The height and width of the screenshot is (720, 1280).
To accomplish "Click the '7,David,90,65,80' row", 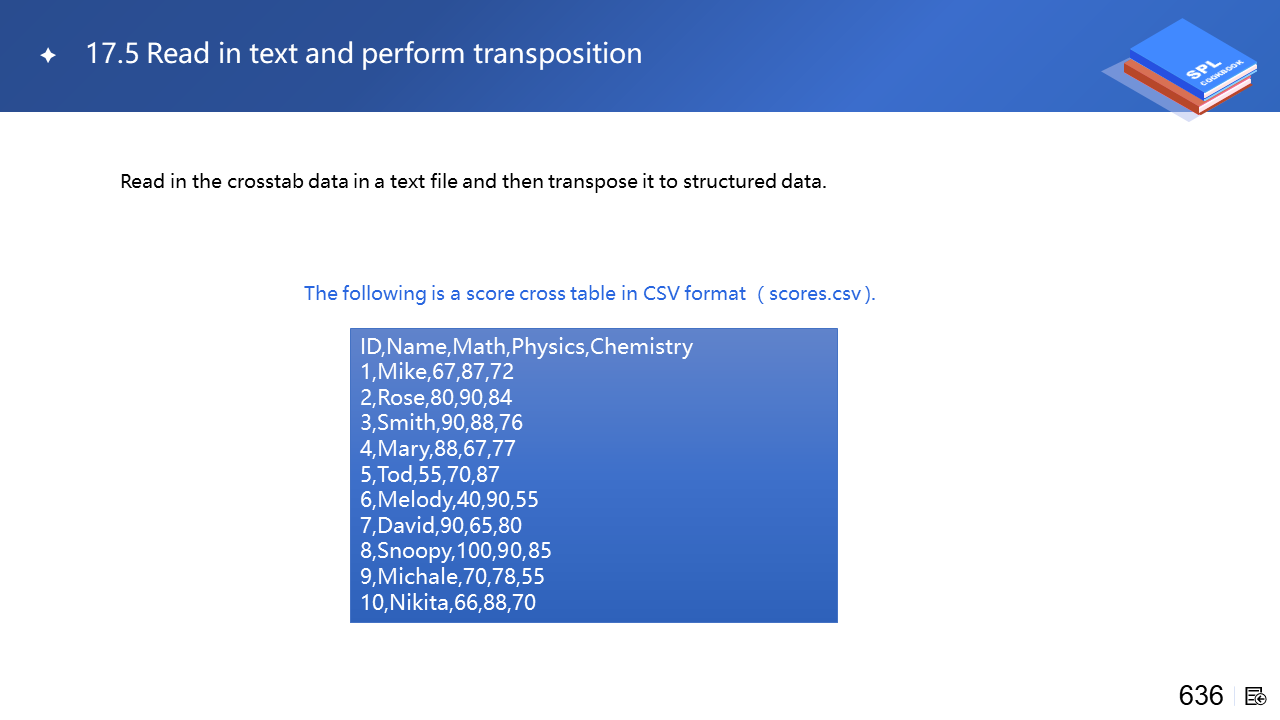I will [x=441, y=525].
